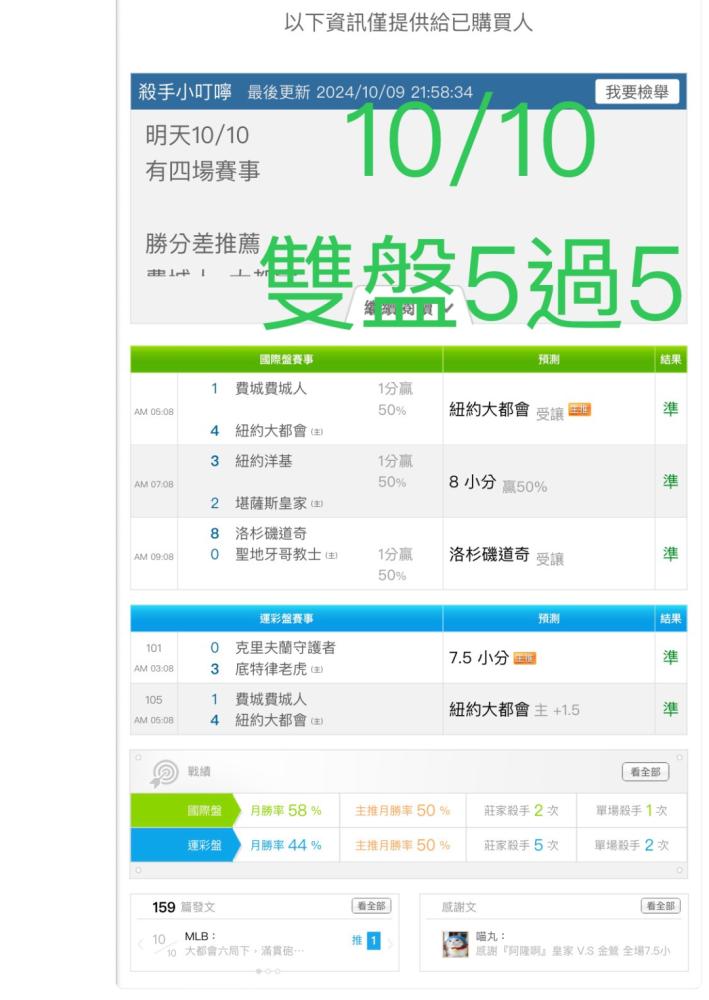709x1000 pixels.
Task: Click the 準 result for 8 小分
Action: coord(670,482)
